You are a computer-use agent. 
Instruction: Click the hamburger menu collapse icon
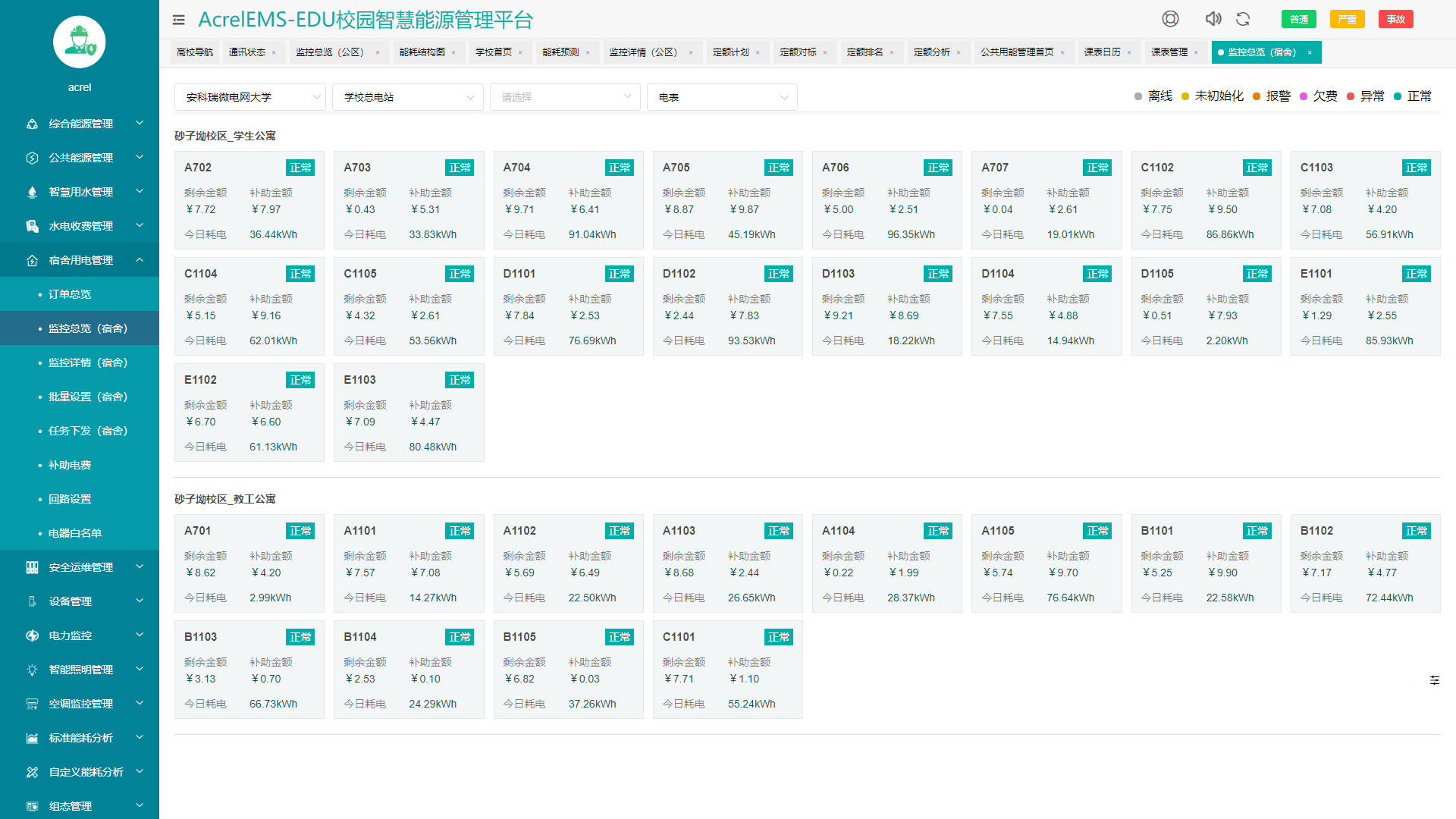coord(178,20)
